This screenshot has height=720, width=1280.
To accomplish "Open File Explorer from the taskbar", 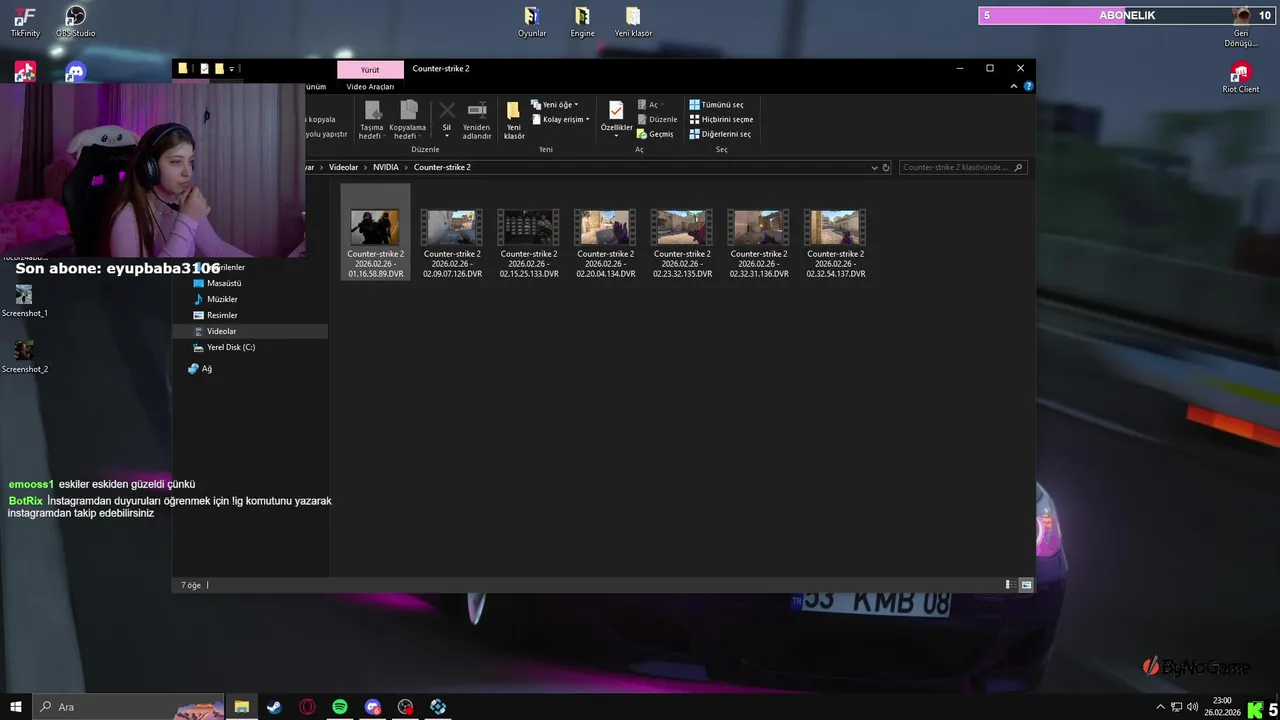I will [x=242, y=707].
